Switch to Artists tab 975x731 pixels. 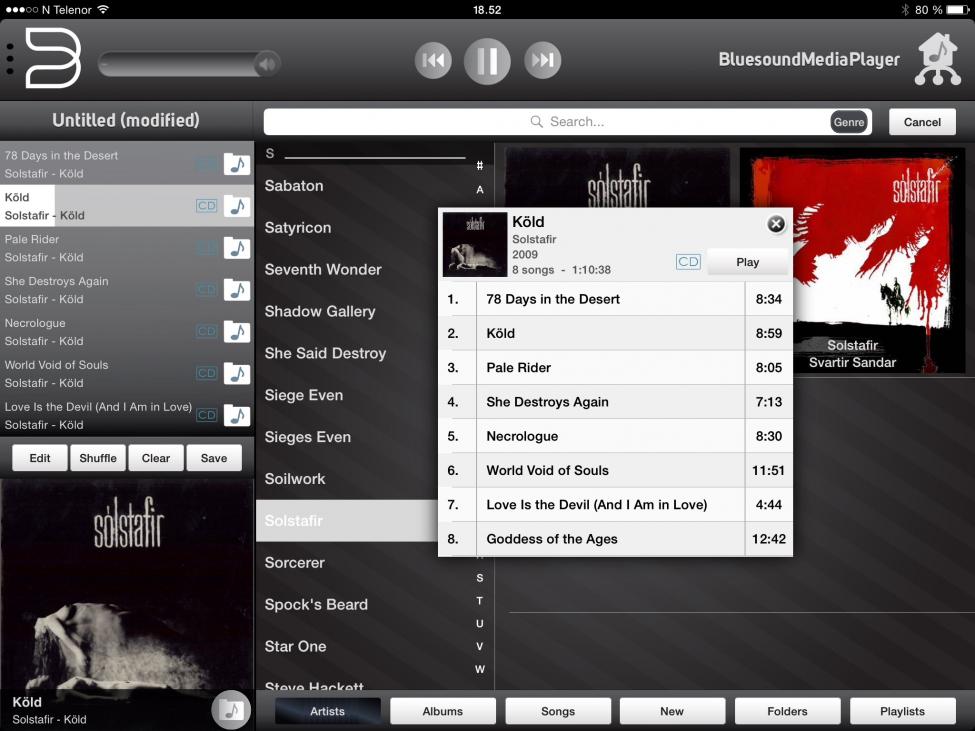327,711
